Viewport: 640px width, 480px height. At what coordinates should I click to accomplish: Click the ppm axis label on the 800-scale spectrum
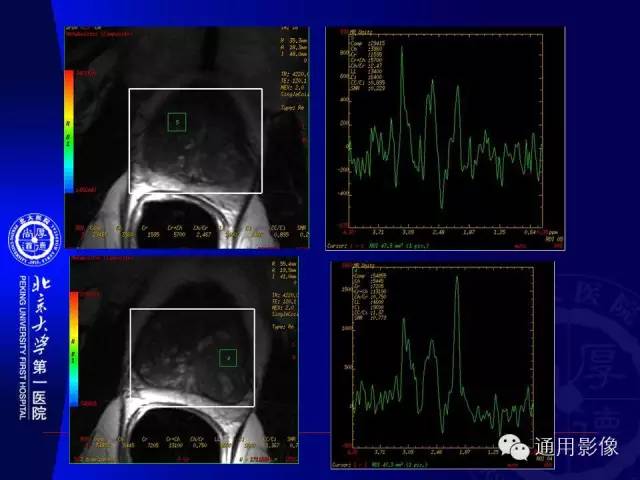(x=553, y=232)
